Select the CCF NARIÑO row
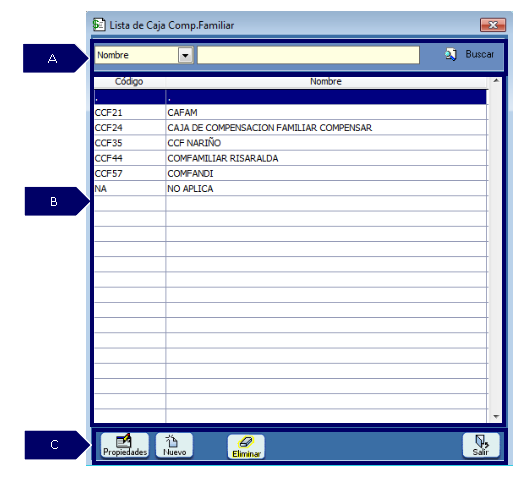527x483 pixels. coord(326,143)
